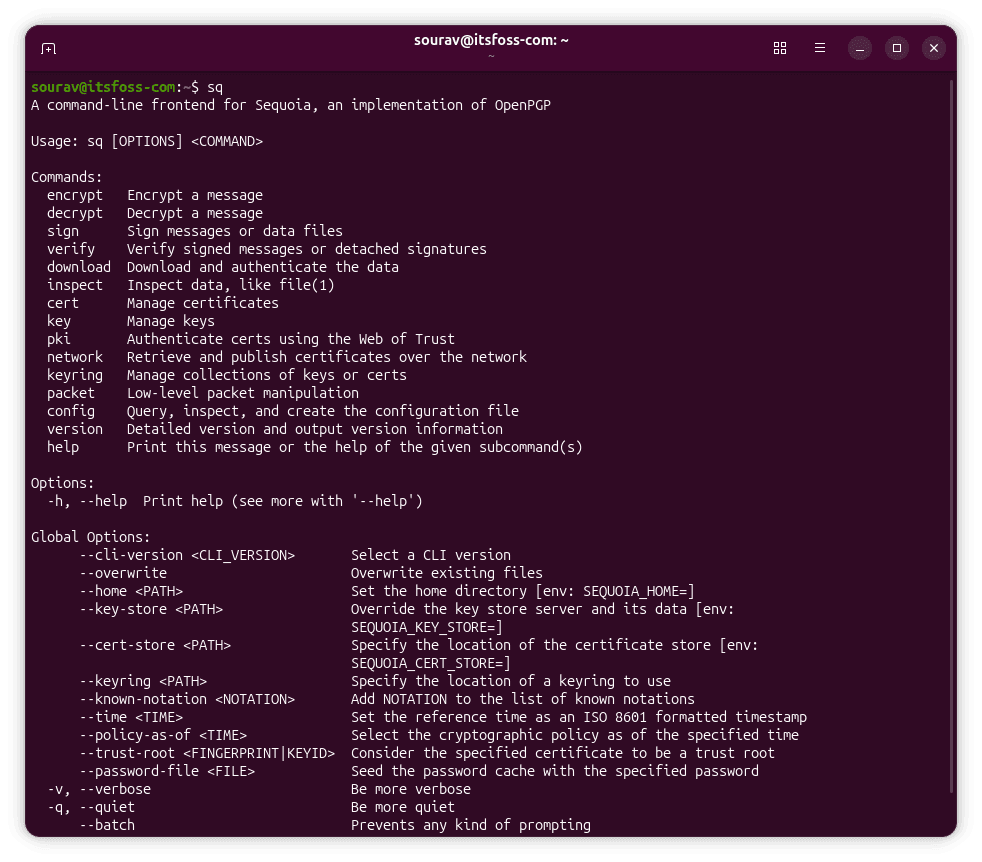Click the 'packet' command row
The image size is (982, 862).
point(203,393)
